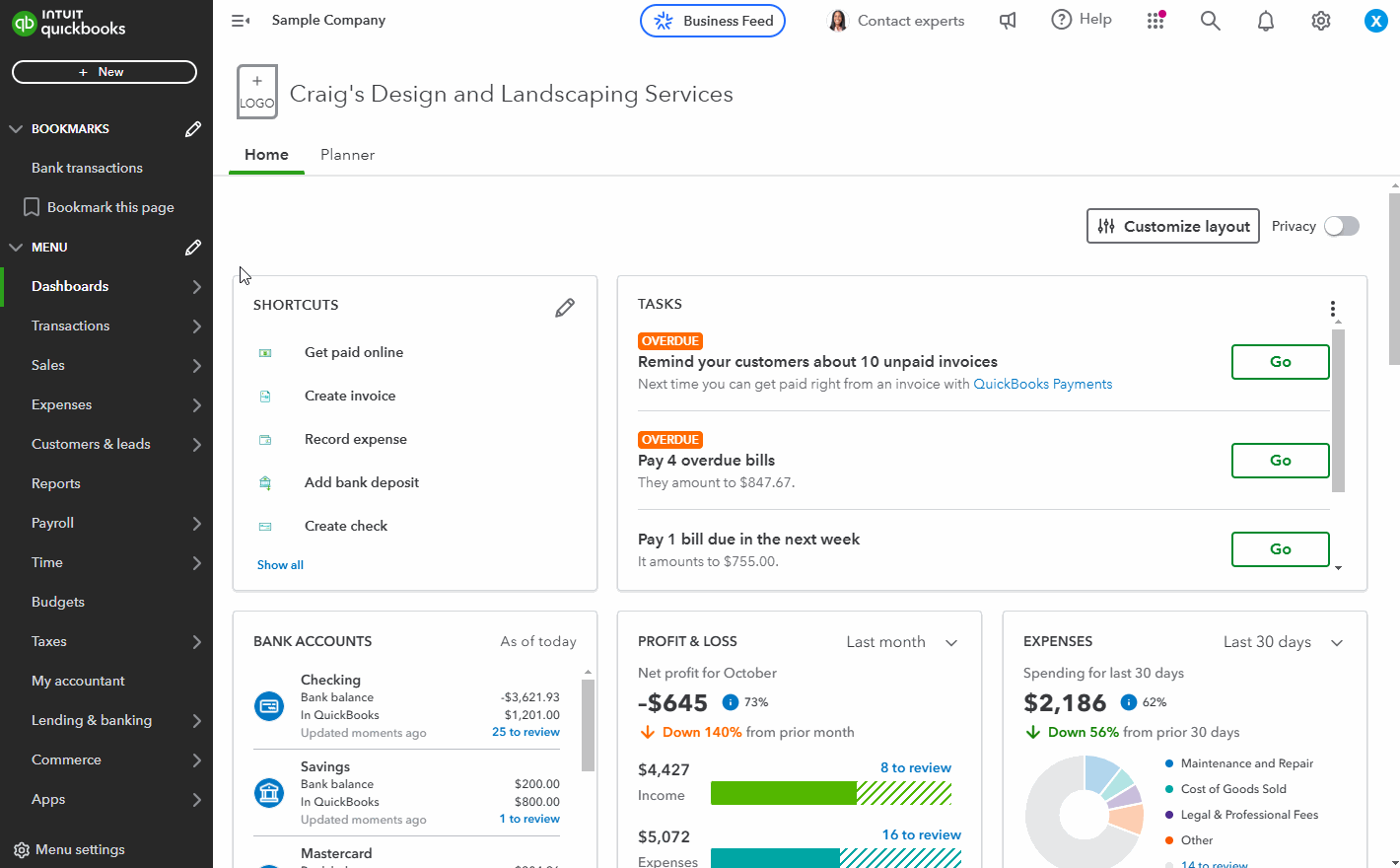Edit menu with the pencil icon
1400x868 pixels.
193,248
